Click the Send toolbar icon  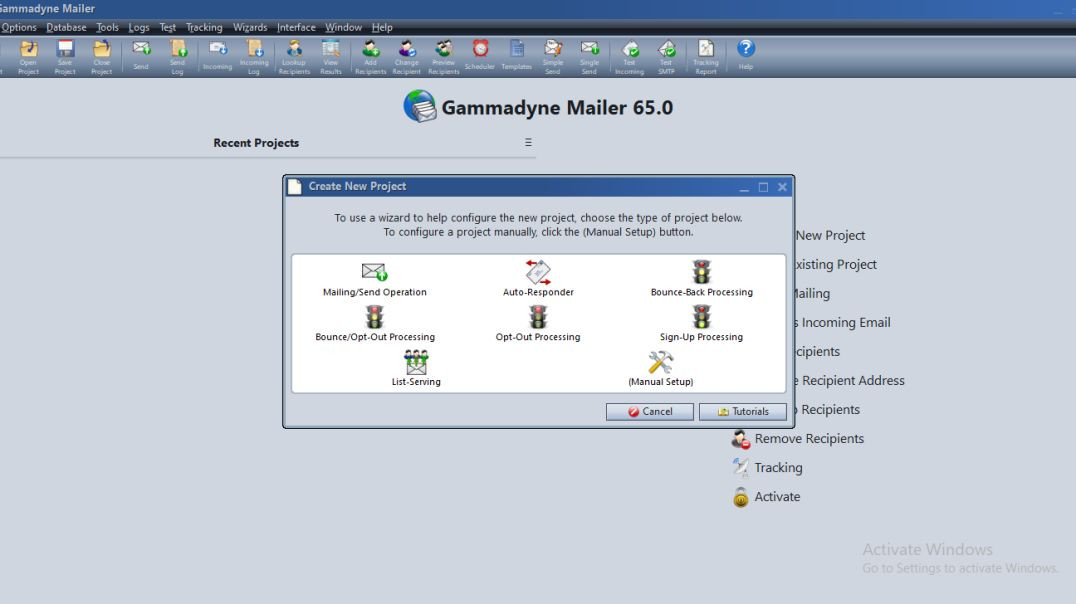[141, 55]
